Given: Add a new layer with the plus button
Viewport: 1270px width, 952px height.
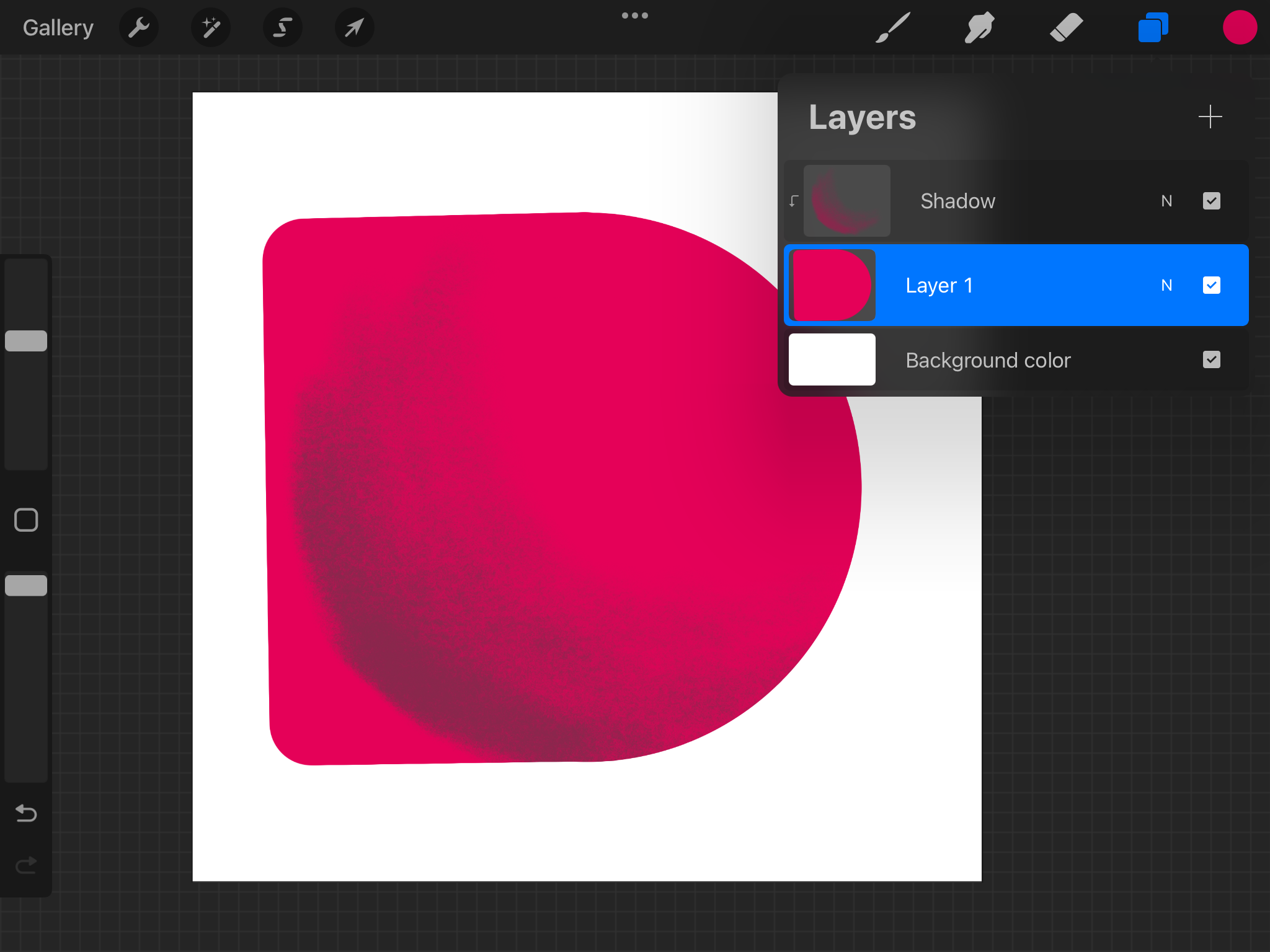Looking at the screenshot, I should pyautogui.click(x=1210, y=117).
